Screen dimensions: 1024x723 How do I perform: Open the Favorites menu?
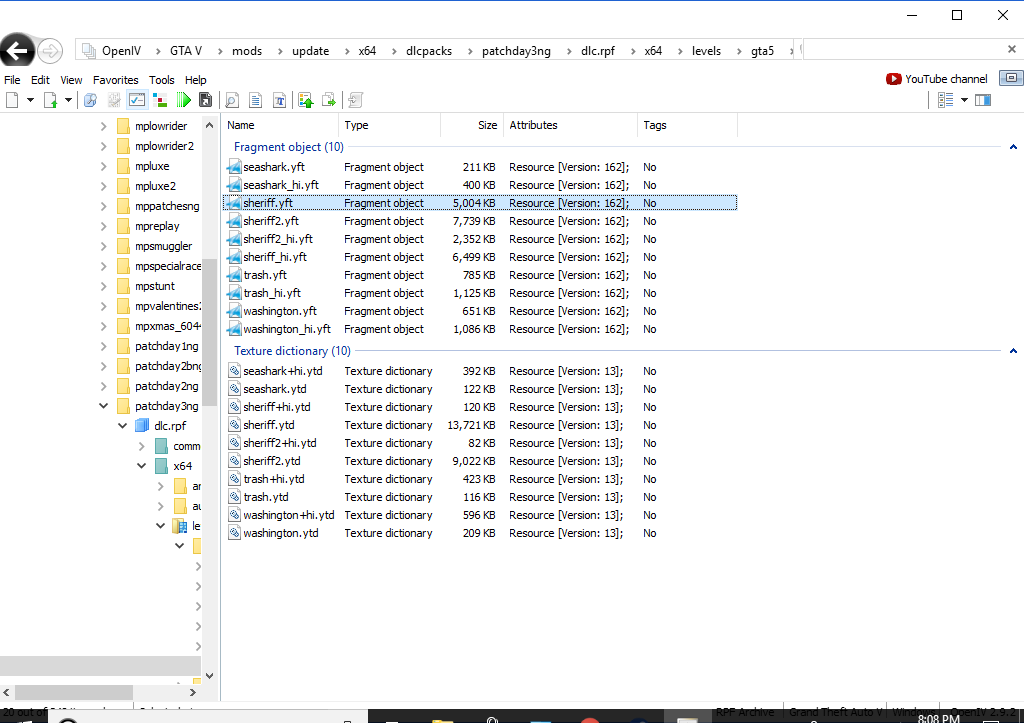[x=115, y=80]
